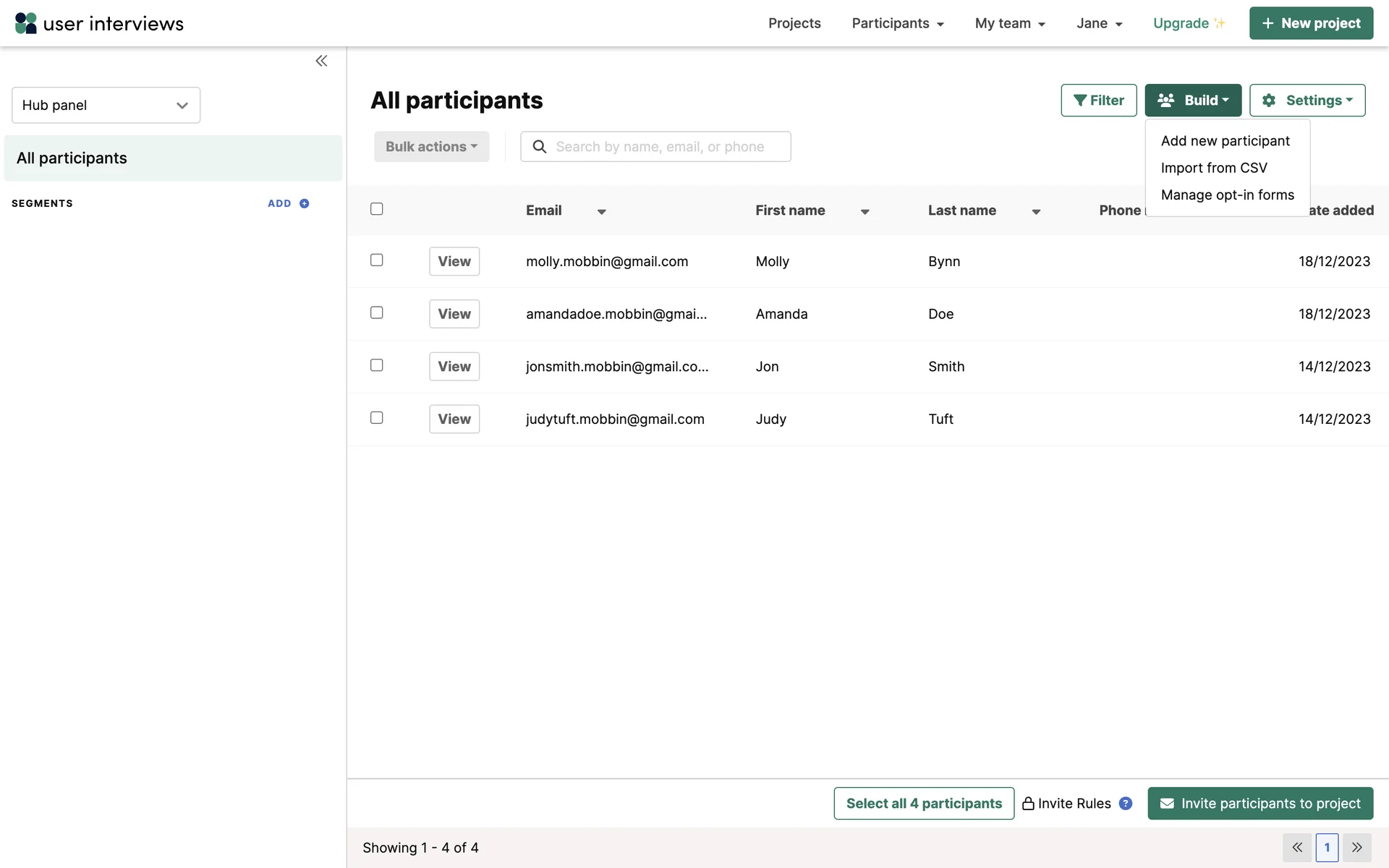Go to the last page arrow
This screenshot has height=868, width=1389.
(x=1357, y=847)
